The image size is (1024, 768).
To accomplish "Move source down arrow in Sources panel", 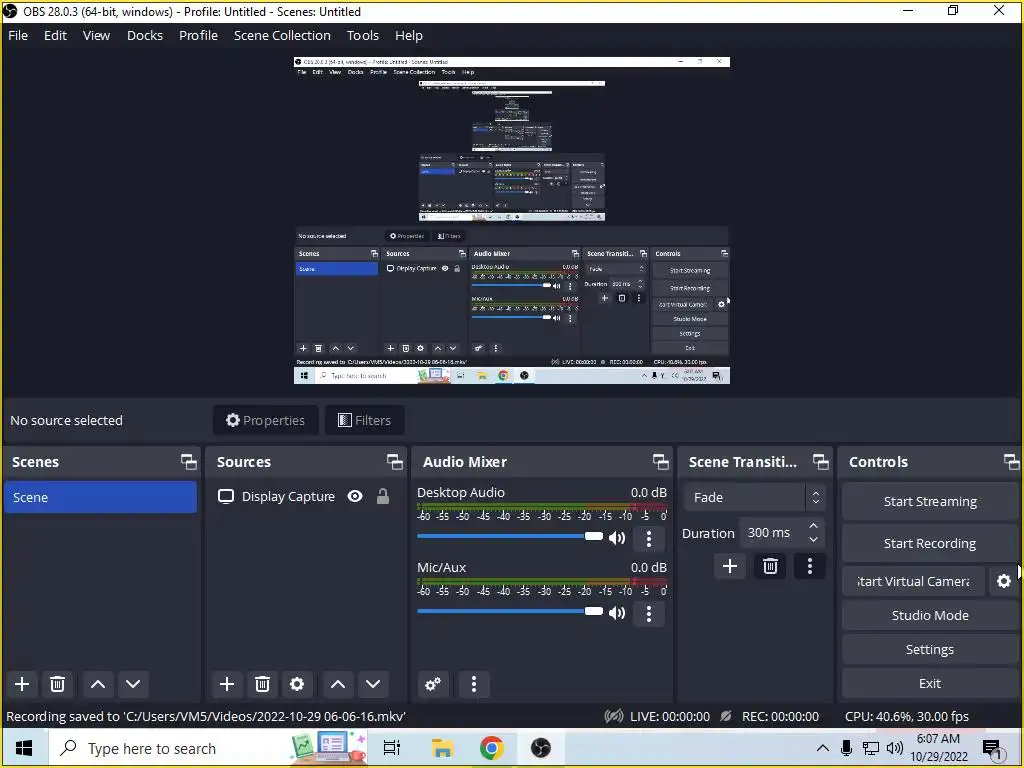I will click(373, 684).
